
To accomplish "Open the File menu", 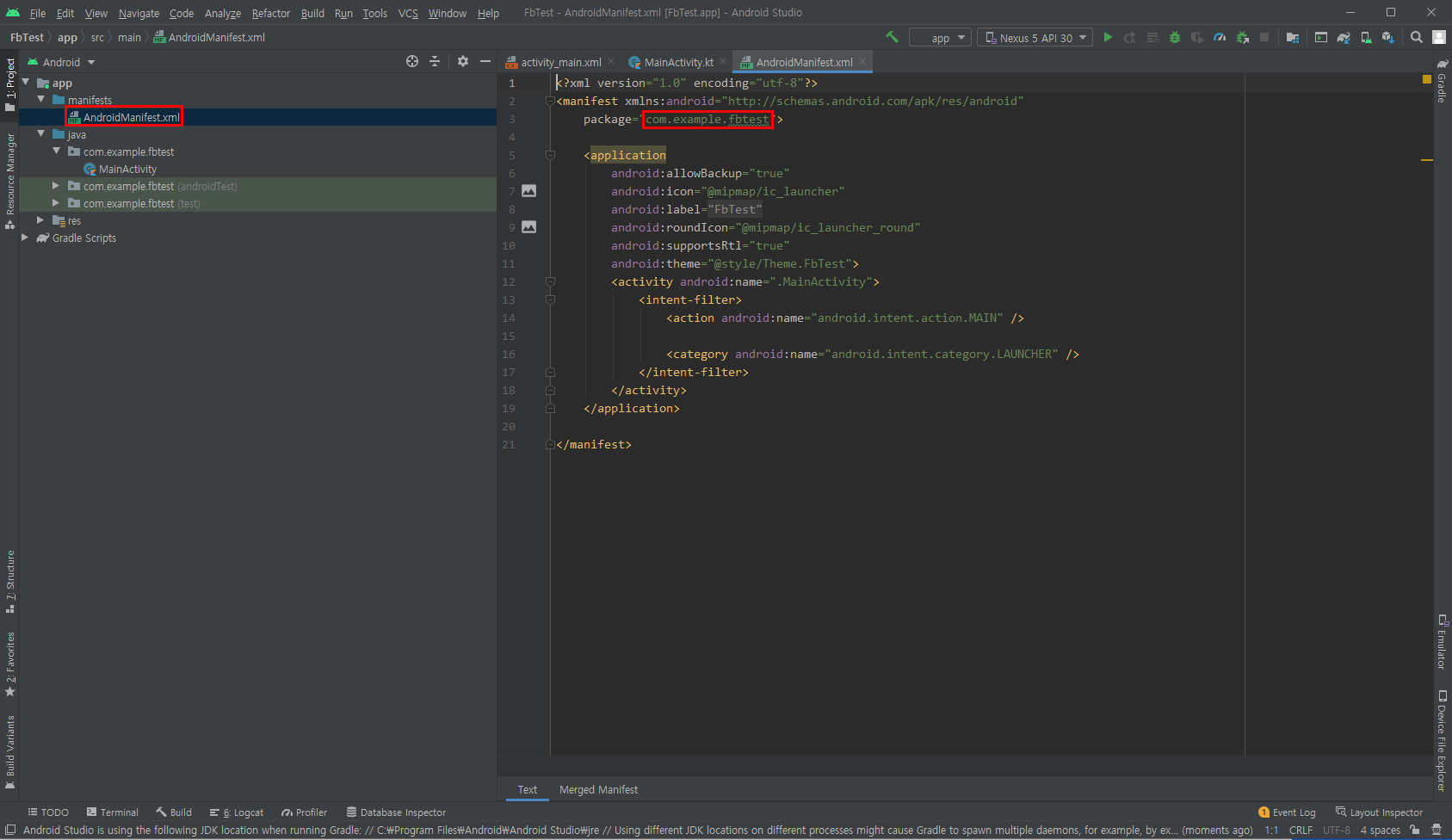I will [x=38, y=13].
